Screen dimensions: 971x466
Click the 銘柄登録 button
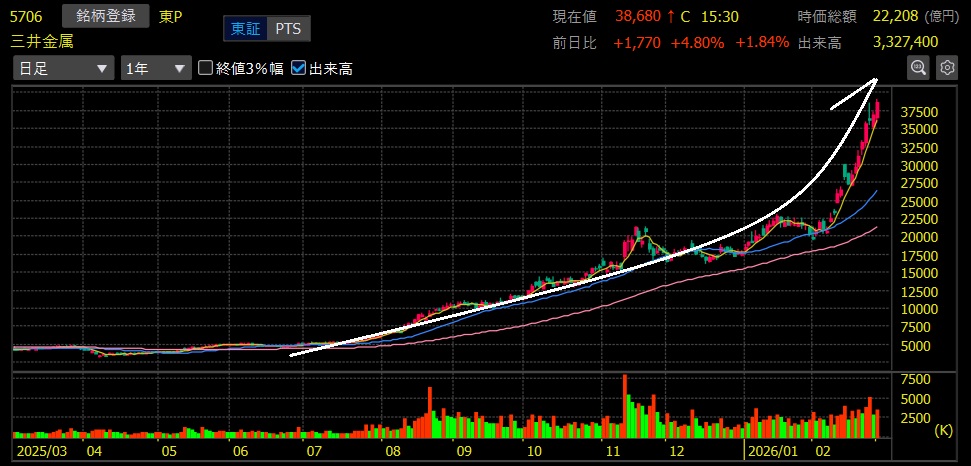[105, 16]
